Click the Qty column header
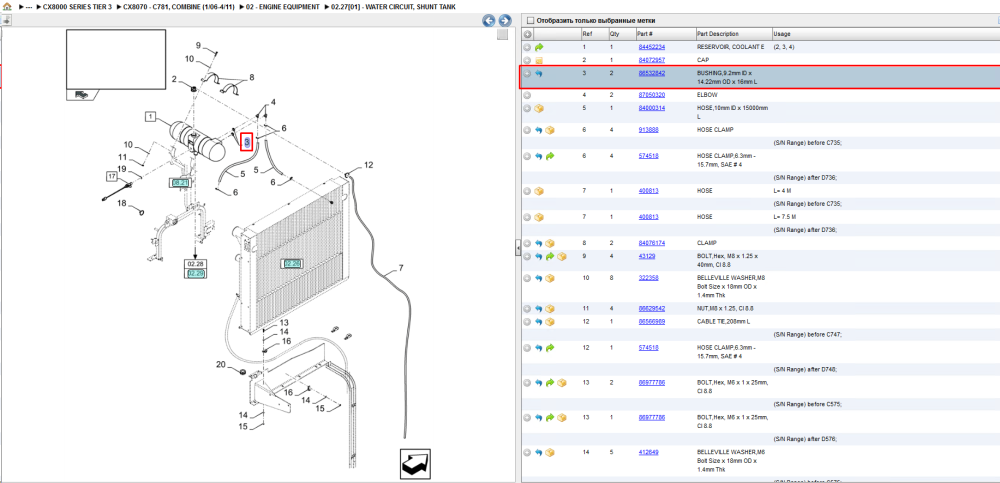 (614, 34)
